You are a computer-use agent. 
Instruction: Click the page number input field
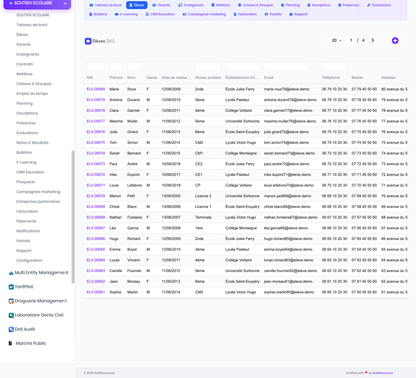click(x=351, y=40)
